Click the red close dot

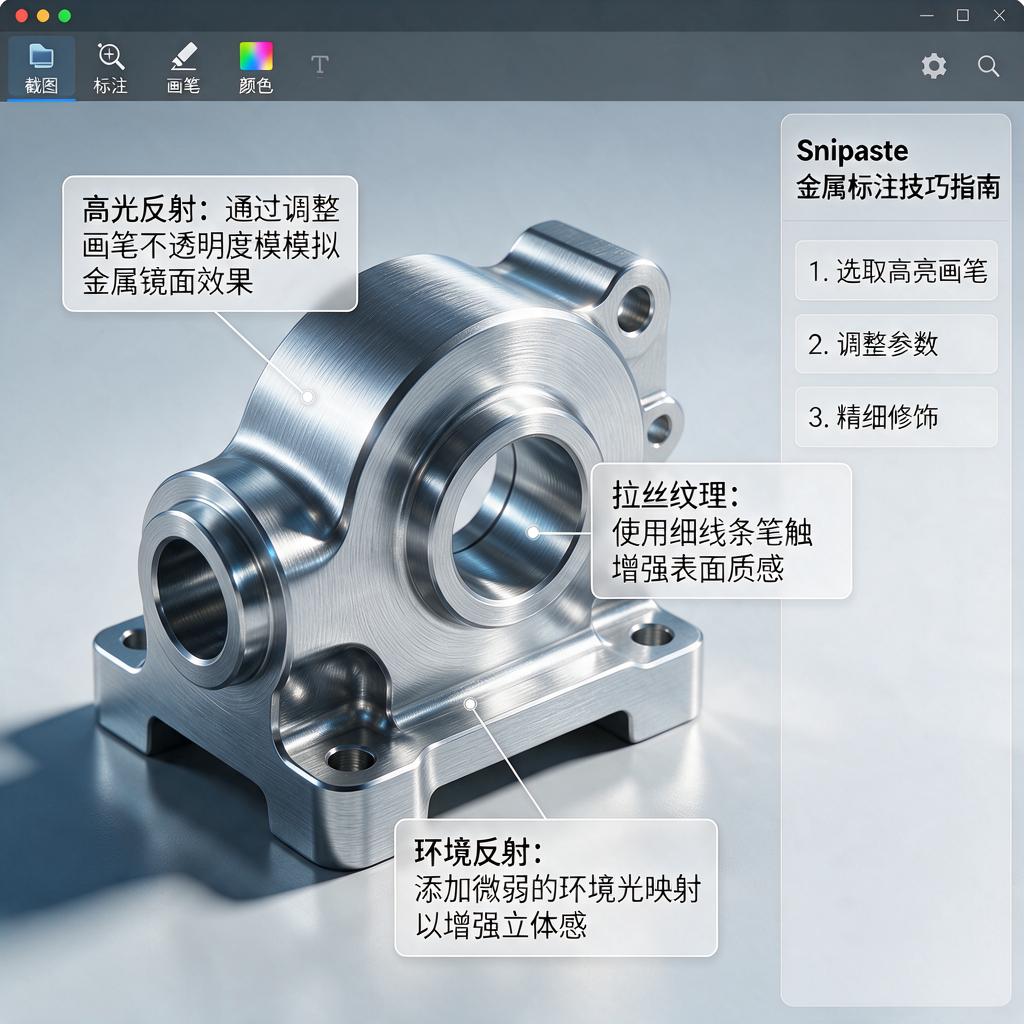[22, 16]
